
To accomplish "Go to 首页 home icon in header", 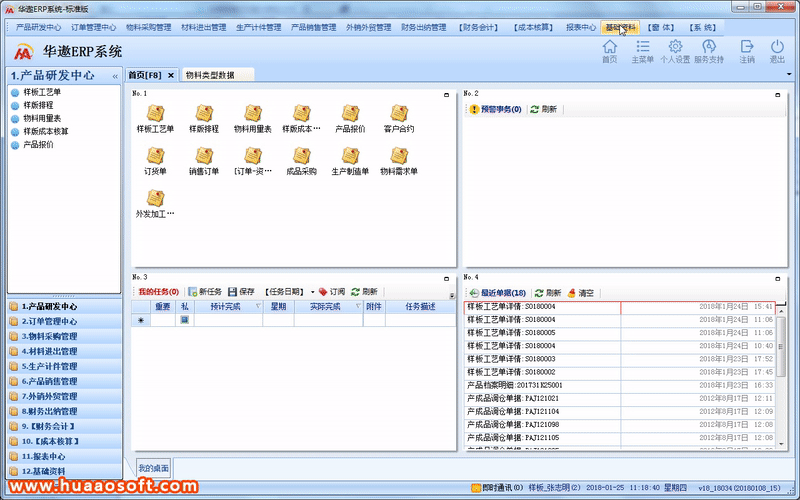I will (610, 52).
